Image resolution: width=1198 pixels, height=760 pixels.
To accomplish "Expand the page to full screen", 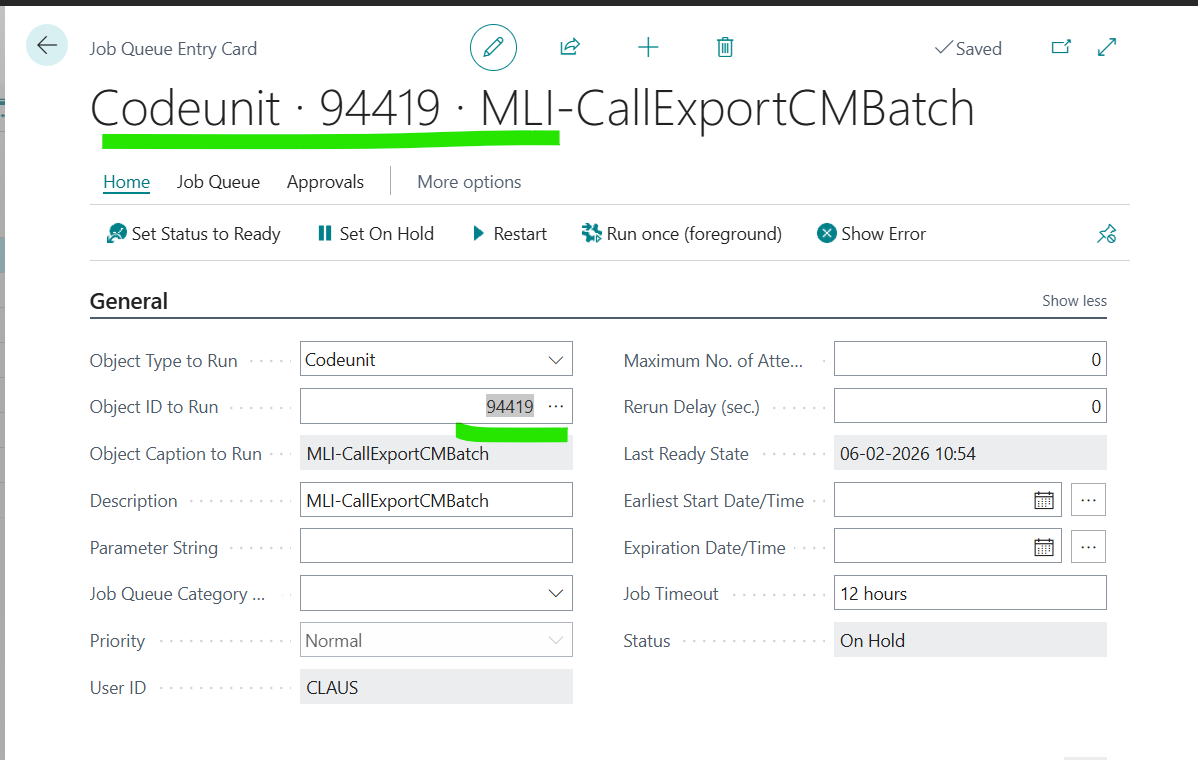I will tap(1107, 47).
